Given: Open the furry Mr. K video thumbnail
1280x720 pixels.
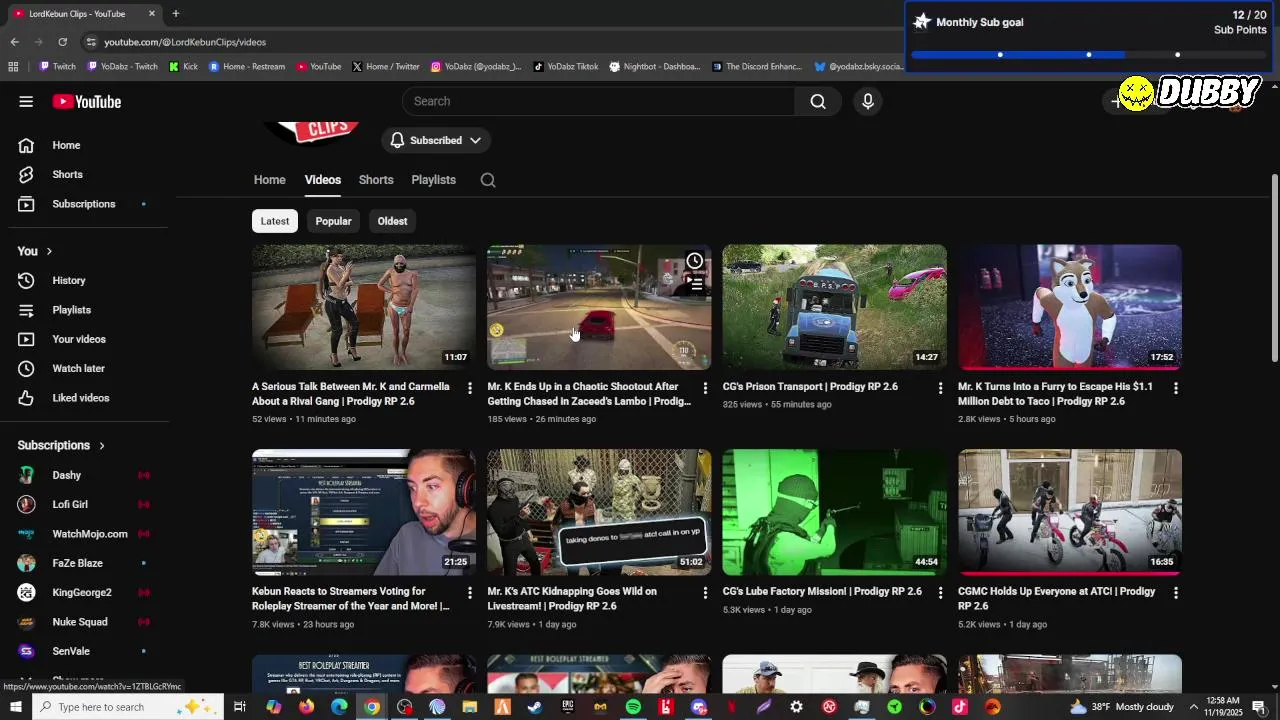Looking at the screenshot, I should coord(1070,307).
